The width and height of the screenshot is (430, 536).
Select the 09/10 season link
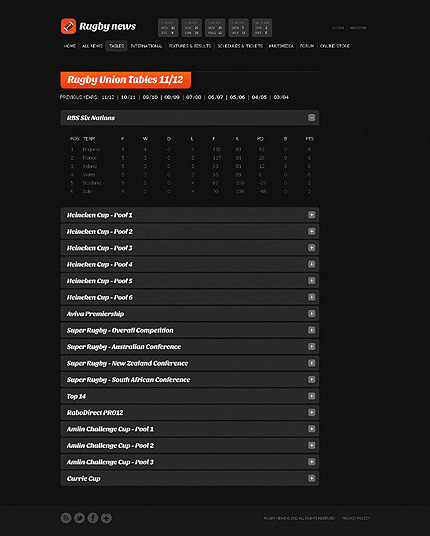click(x=150, y=97)
